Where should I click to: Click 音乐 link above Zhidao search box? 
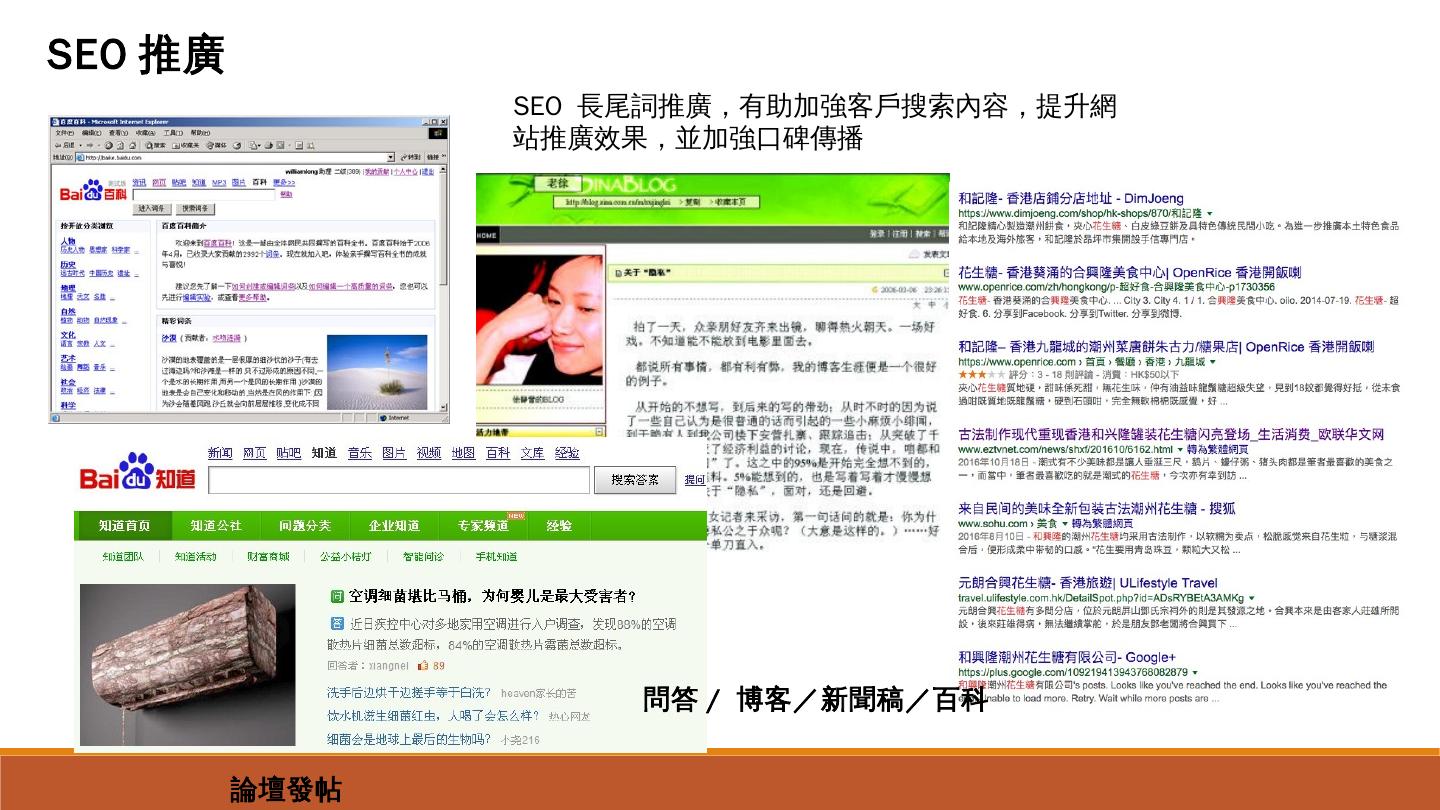coord(360,453)
